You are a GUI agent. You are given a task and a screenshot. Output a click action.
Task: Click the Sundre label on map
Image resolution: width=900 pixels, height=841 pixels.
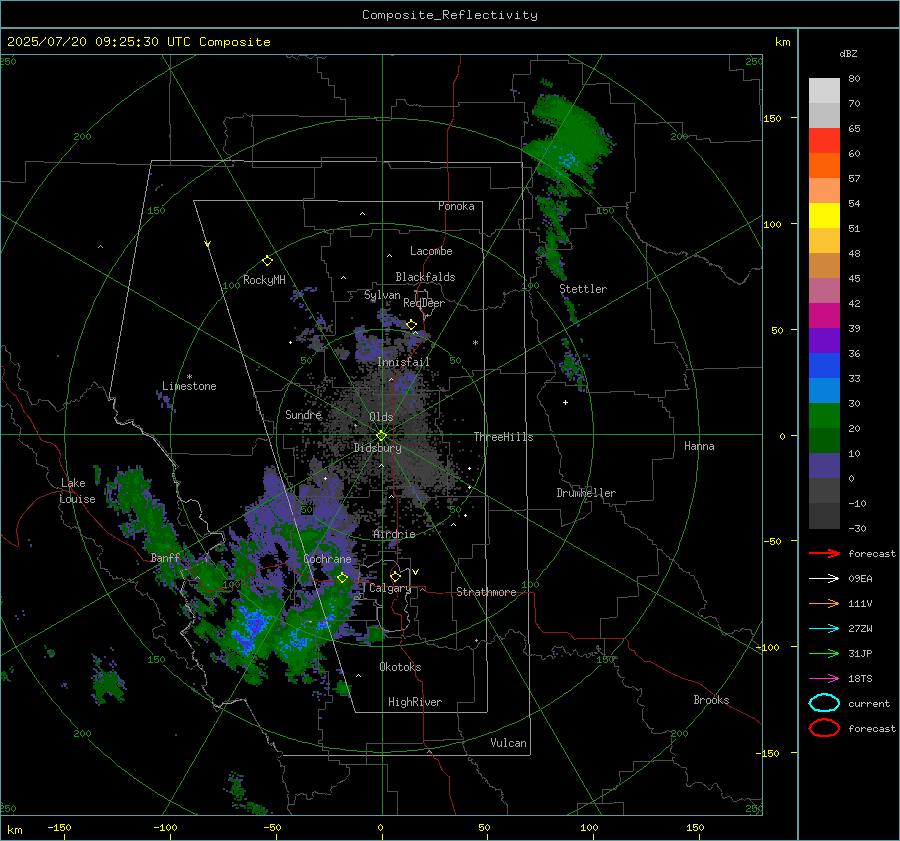coord(303,414)
